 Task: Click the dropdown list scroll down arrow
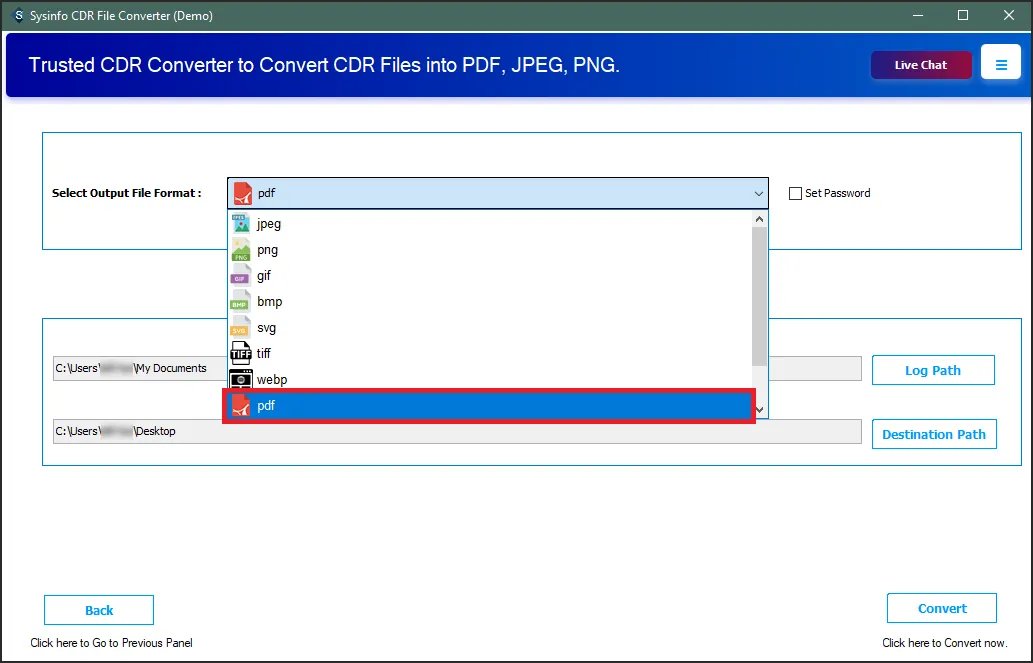coord(759,410)
